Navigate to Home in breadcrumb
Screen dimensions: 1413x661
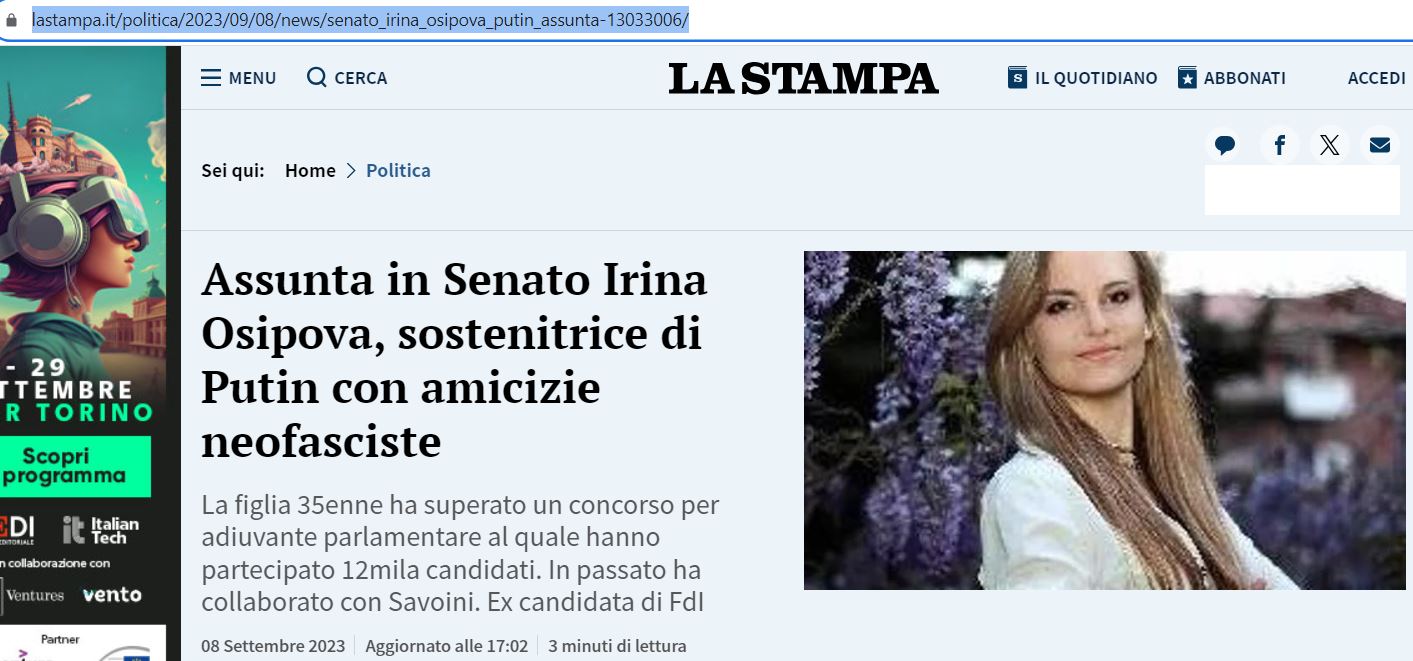coord(310,170)
